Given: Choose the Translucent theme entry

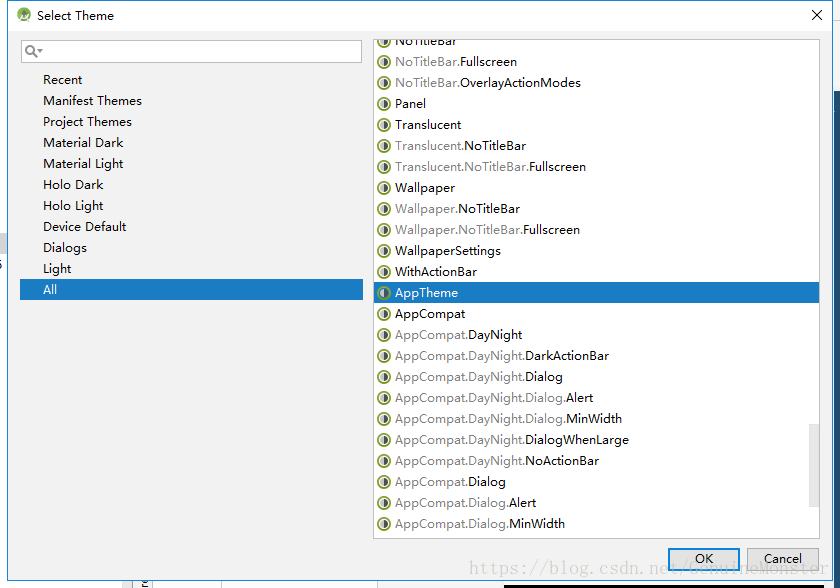Looking at the screenshot, I should pyautogui.click(x=596, y=125).
